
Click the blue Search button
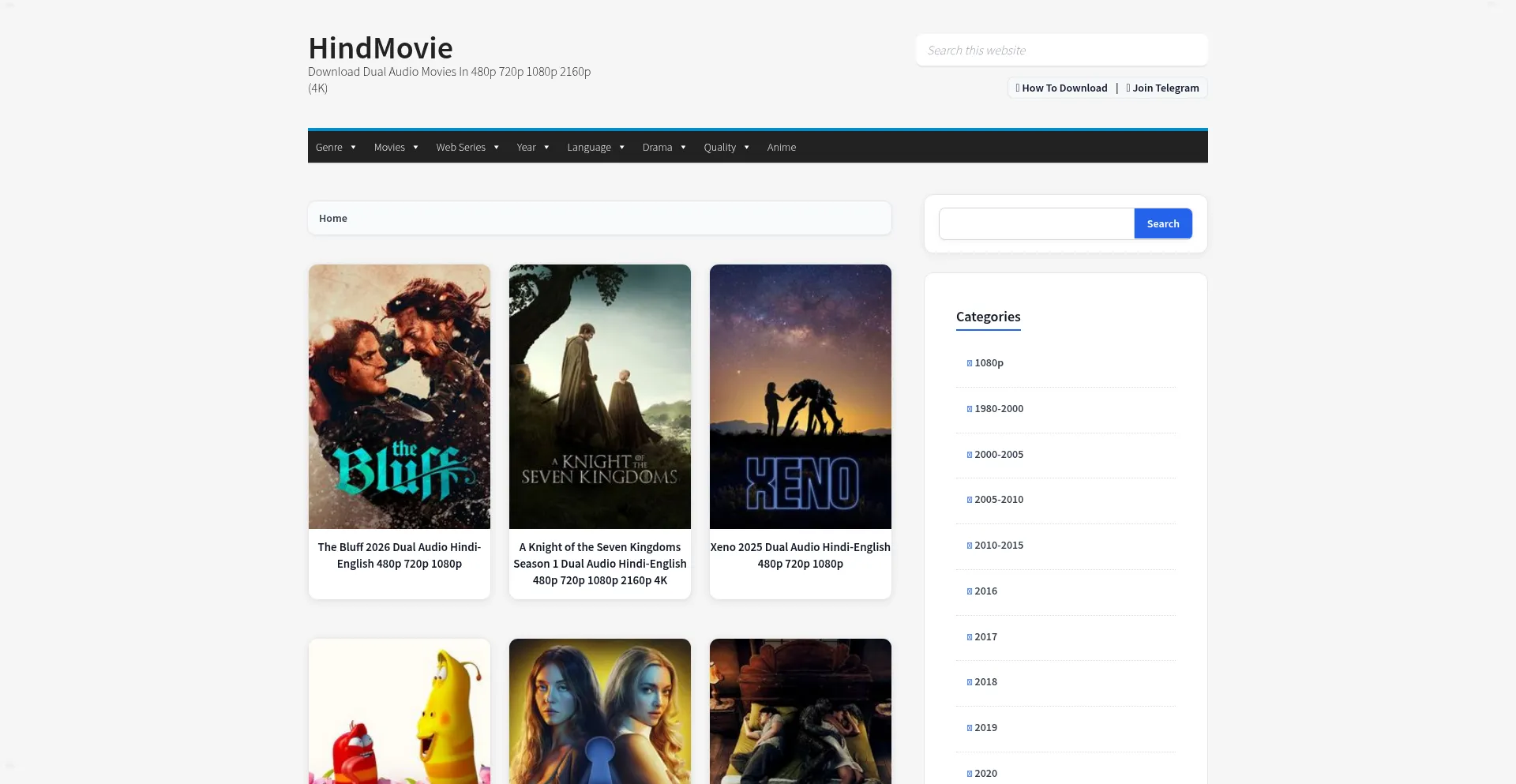pos(1163,223)
